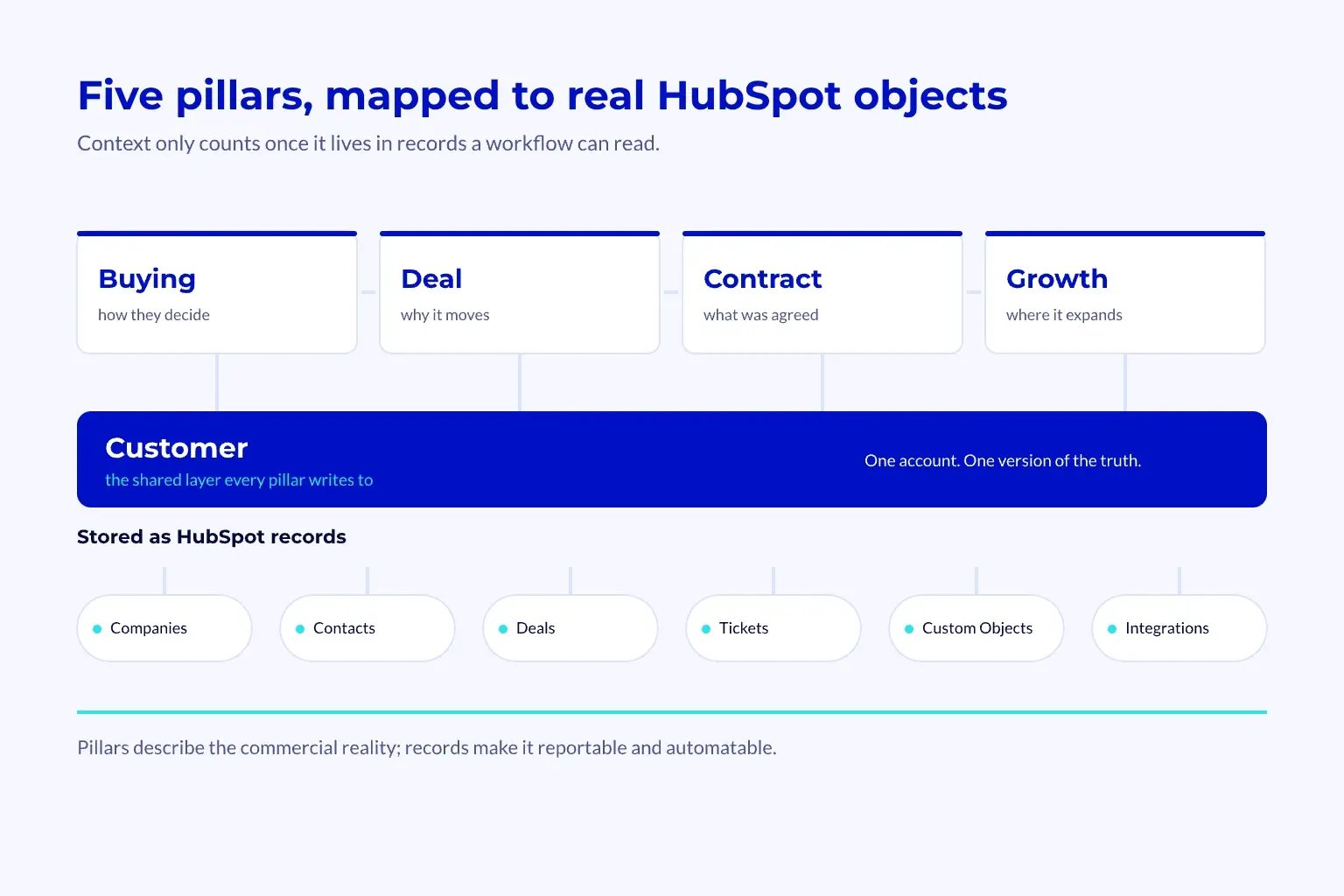Open the Custom Objects record pill
The width and height of the screenshot is (1344, 896).
[976, 628]
